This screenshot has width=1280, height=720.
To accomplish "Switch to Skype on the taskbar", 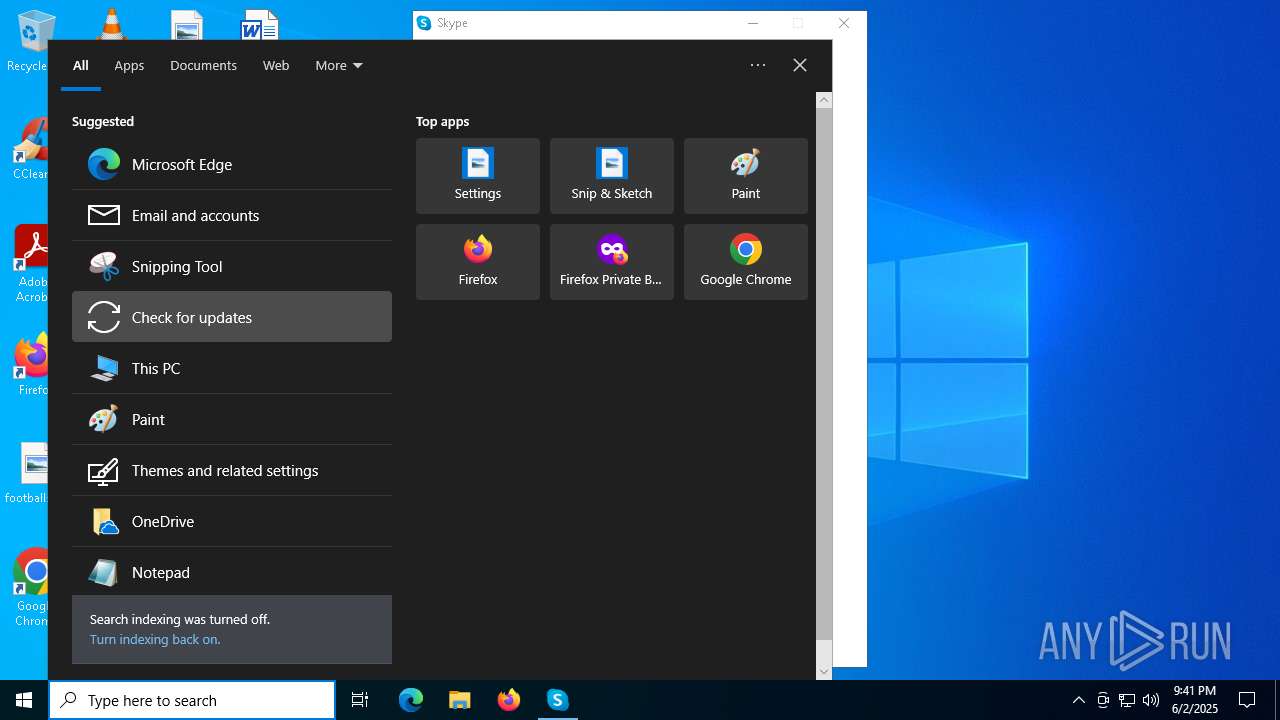I will click(x=558, y=700).
